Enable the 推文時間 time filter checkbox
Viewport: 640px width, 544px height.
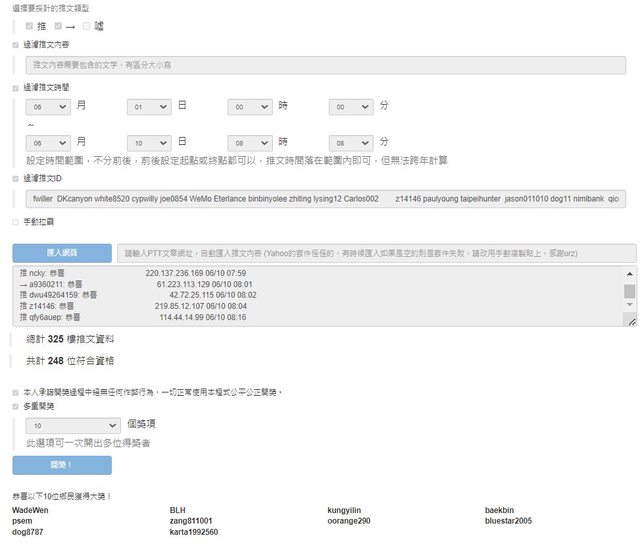click(15, 88)
